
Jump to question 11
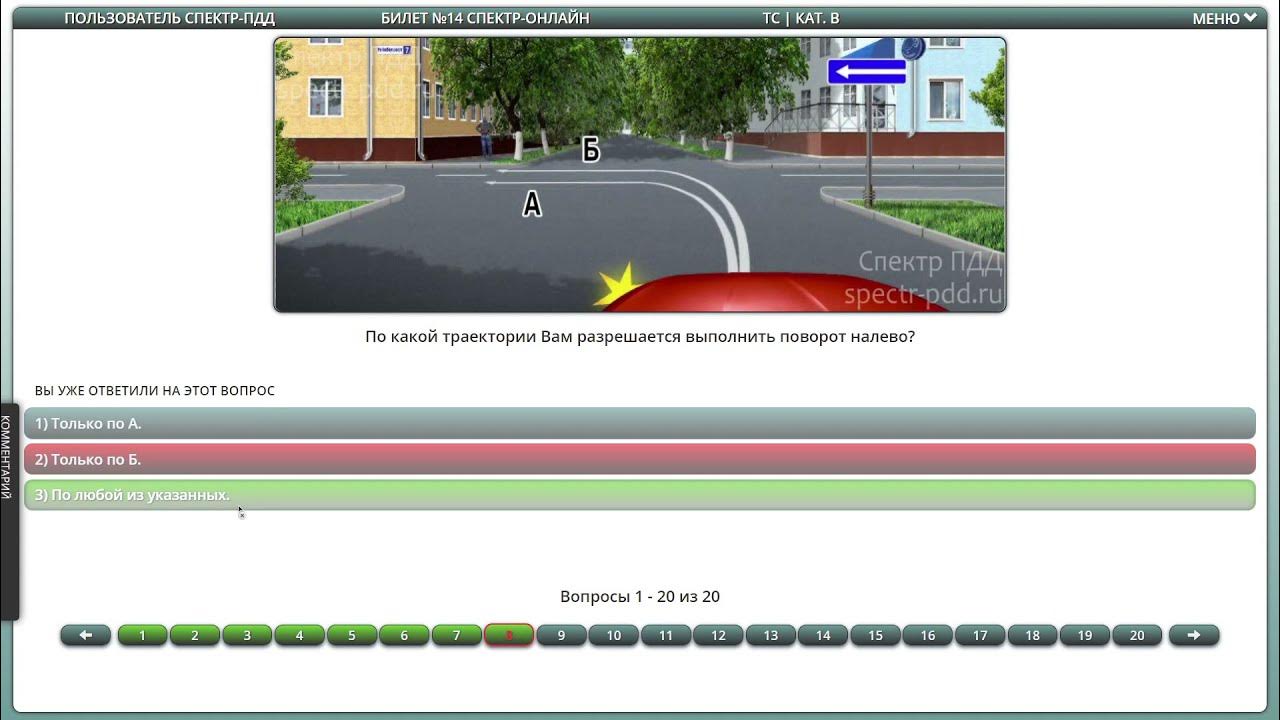(666, 635)
